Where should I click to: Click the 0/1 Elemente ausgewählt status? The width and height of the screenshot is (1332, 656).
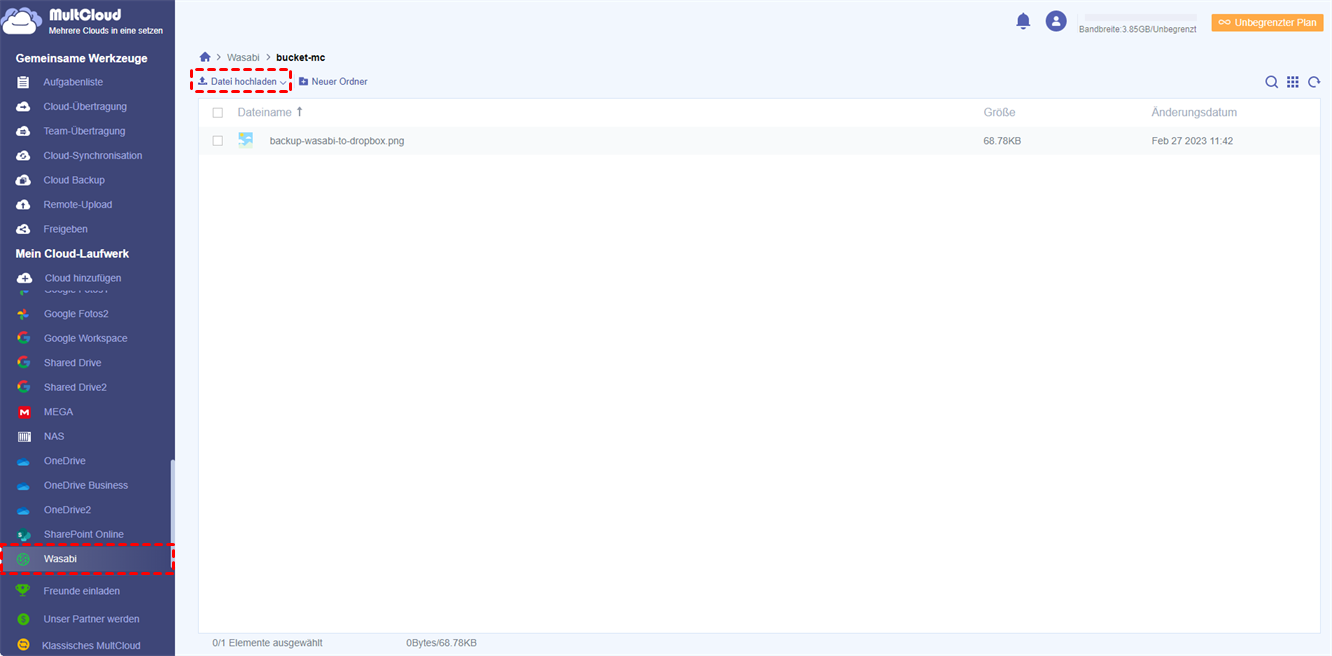click(x=267, y=643)
